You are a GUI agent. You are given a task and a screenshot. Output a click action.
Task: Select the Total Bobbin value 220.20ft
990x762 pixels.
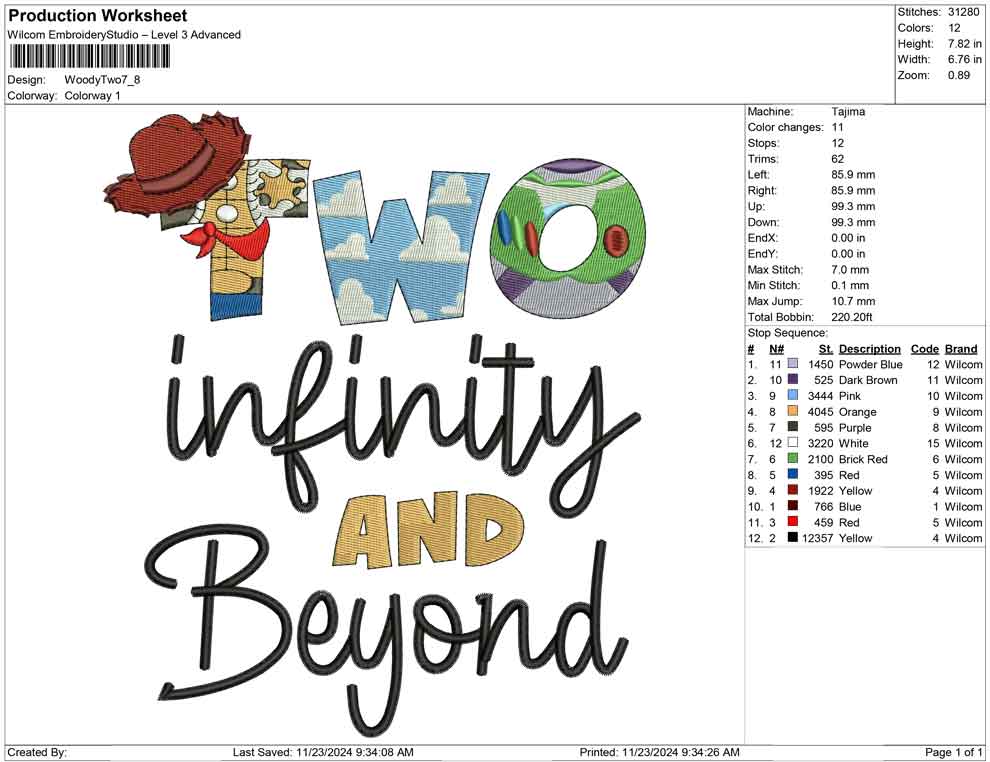click(851, 317)
